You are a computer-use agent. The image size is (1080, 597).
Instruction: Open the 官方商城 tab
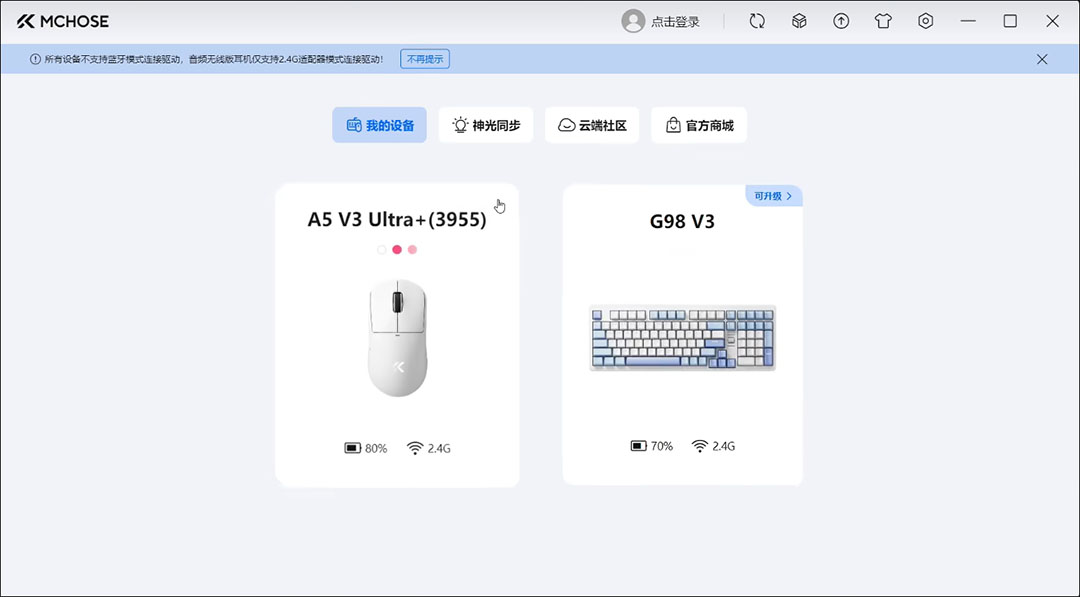click(x=699, y=125)
